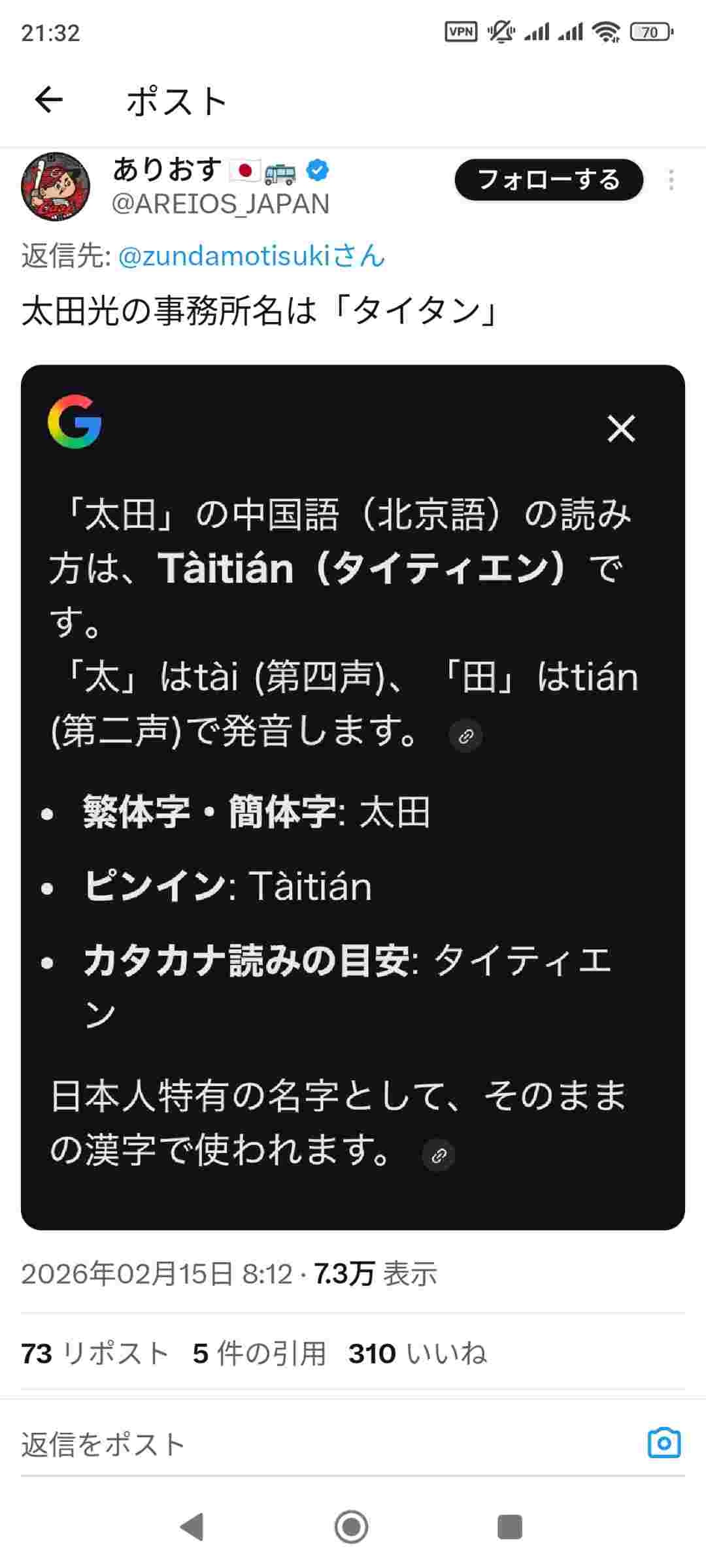Image resolution: width=706 pixels, height=1568 pixels.
Task: Tap the blue verified badge
Action: [x=318, y=171]
